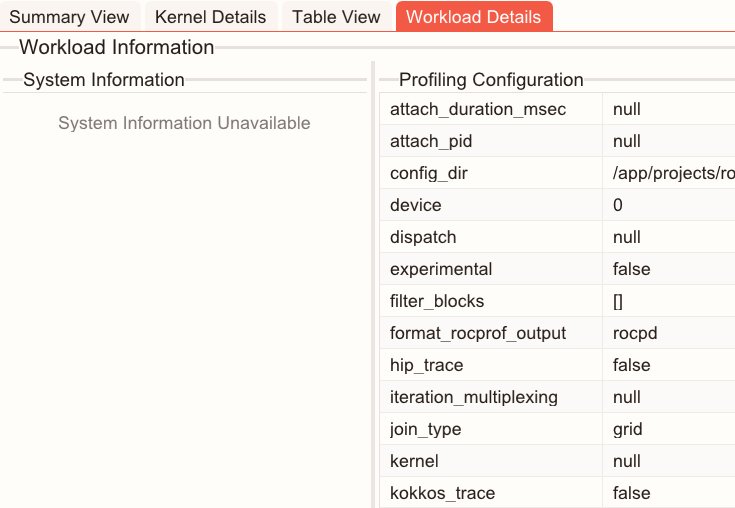The width and height of the screenshot is (735, 508).
Task: Select the iteration_multiplexing row label
Action: point(474,397)
